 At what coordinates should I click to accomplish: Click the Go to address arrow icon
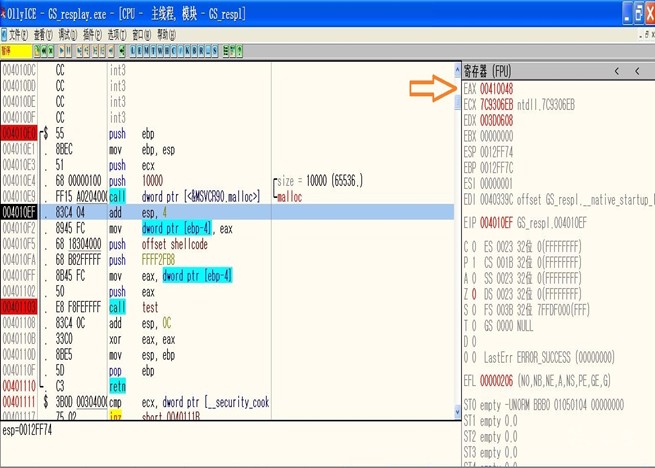click(122, 51)
